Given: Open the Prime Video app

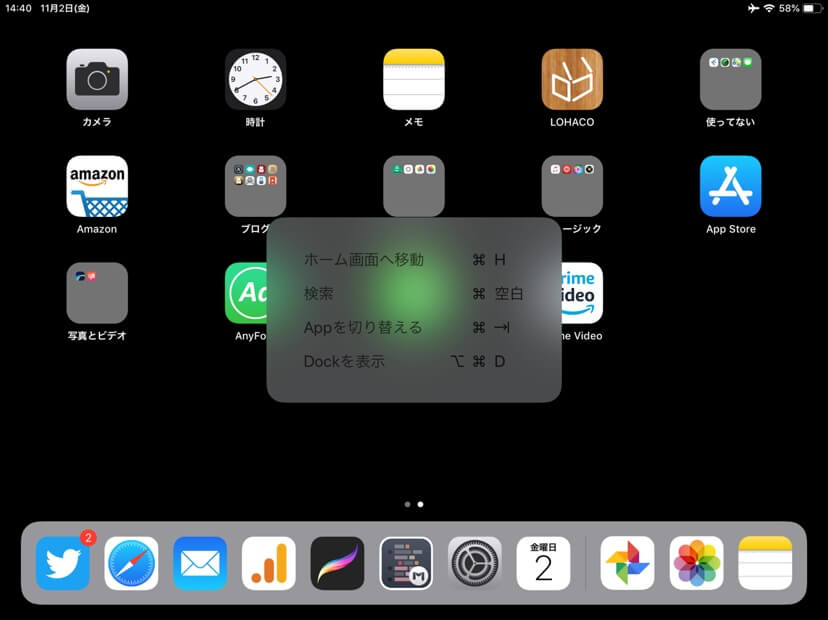Looking at the screenshot, I should point(582,293).
